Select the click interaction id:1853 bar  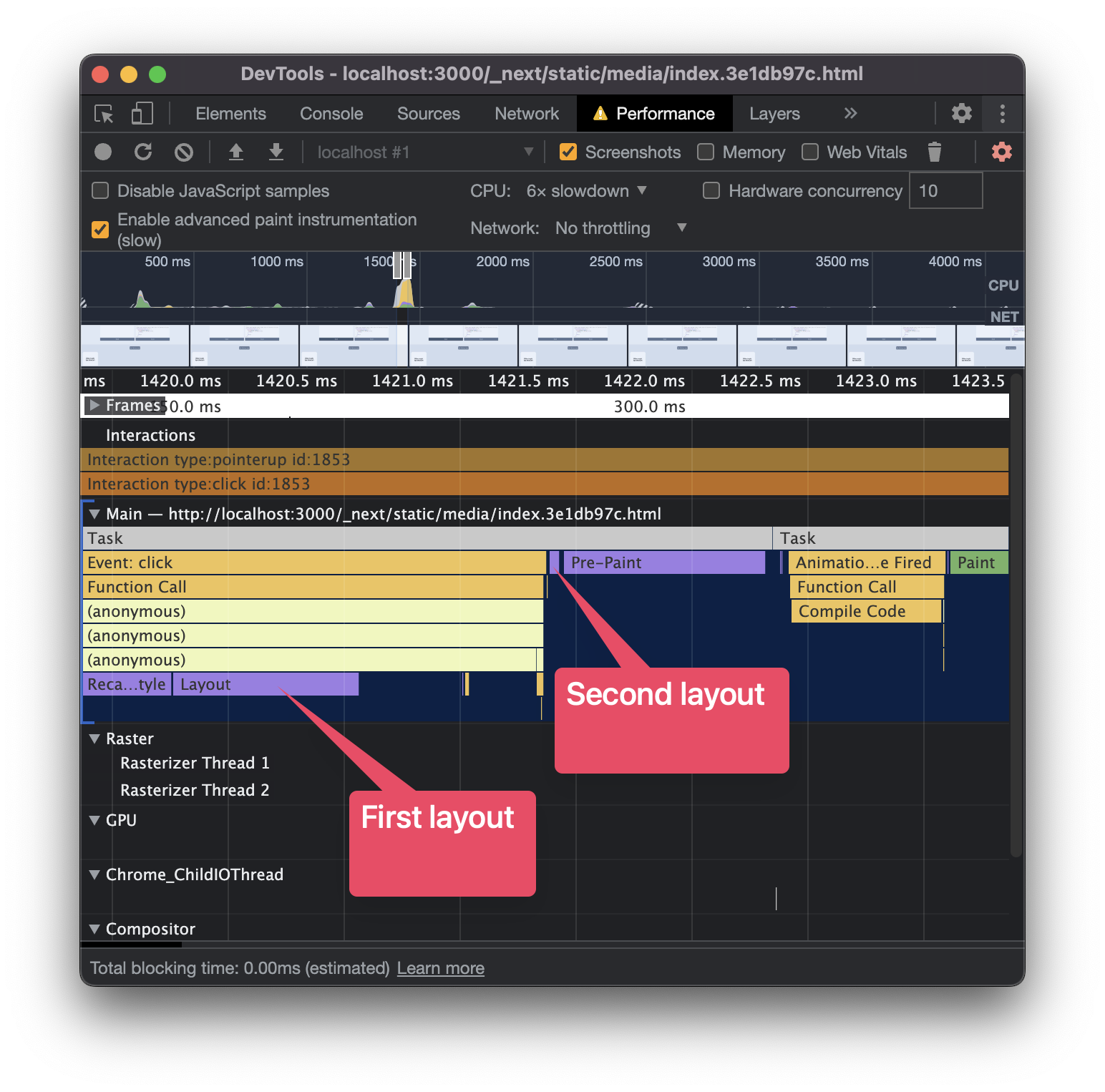point(545,484)
